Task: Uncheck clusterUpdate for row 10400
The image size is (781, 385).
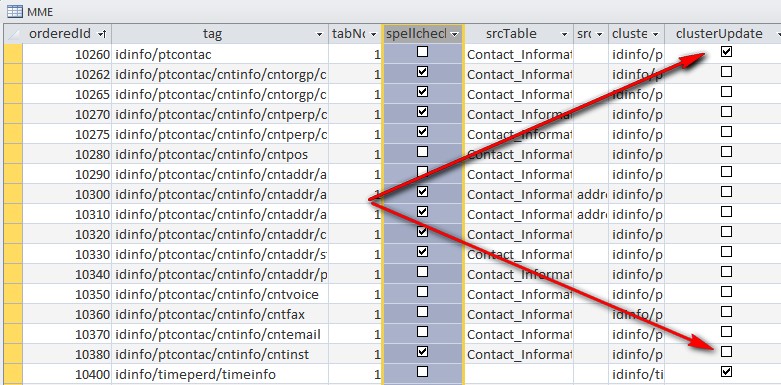Action: tap(726, 372)
